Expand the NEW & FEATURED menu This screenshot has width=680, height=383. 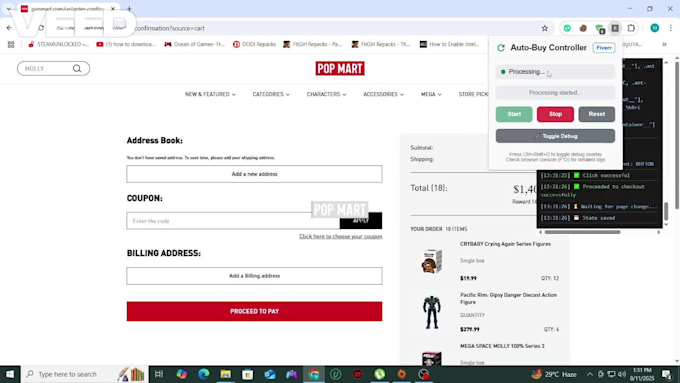pyautogui.click(x=210, y=94)
